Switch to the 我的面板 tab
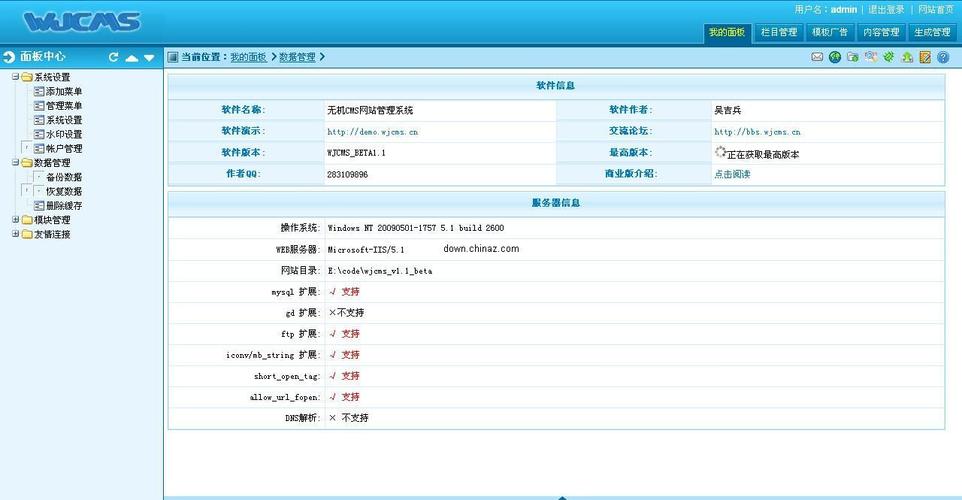The width and height of the screenshot is (962, 500). click(x=727, y=32)
